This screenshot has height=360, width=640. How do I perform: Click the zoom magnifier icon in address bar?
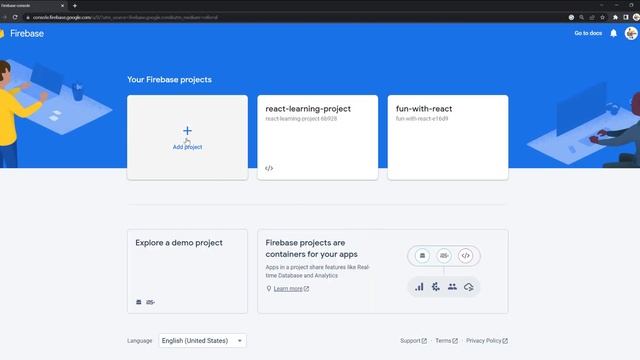coord(581,17)
